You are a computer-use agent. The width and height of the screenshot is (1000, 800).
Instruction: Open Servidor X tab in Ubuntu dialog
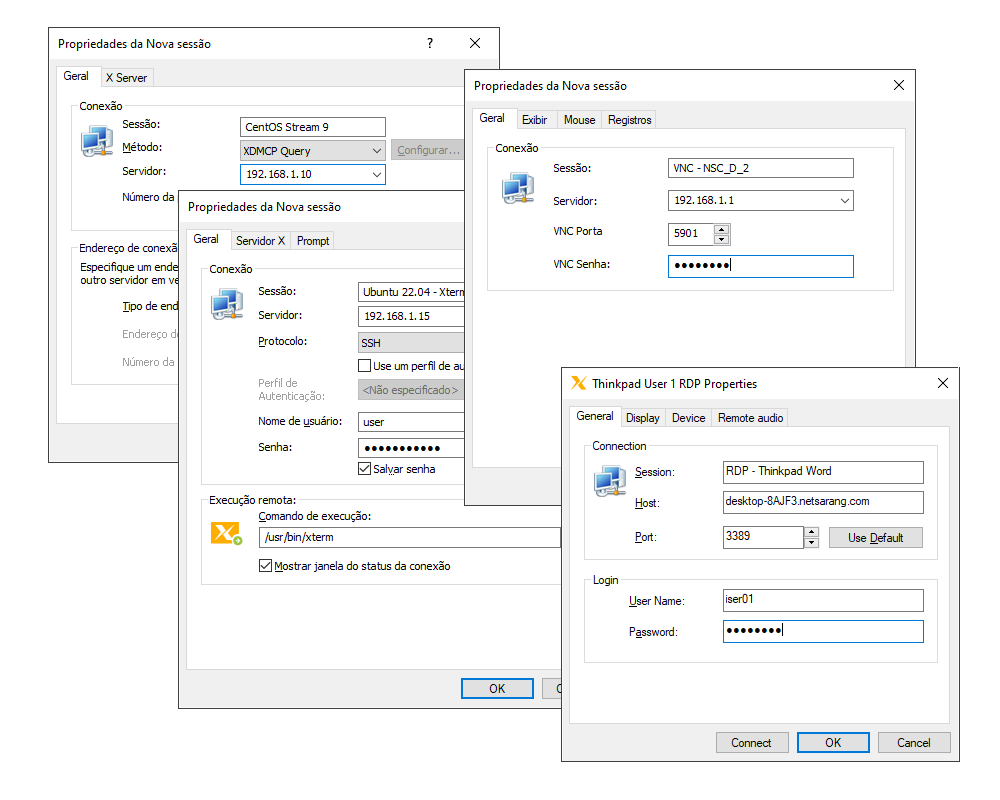[x=260, y=241]
